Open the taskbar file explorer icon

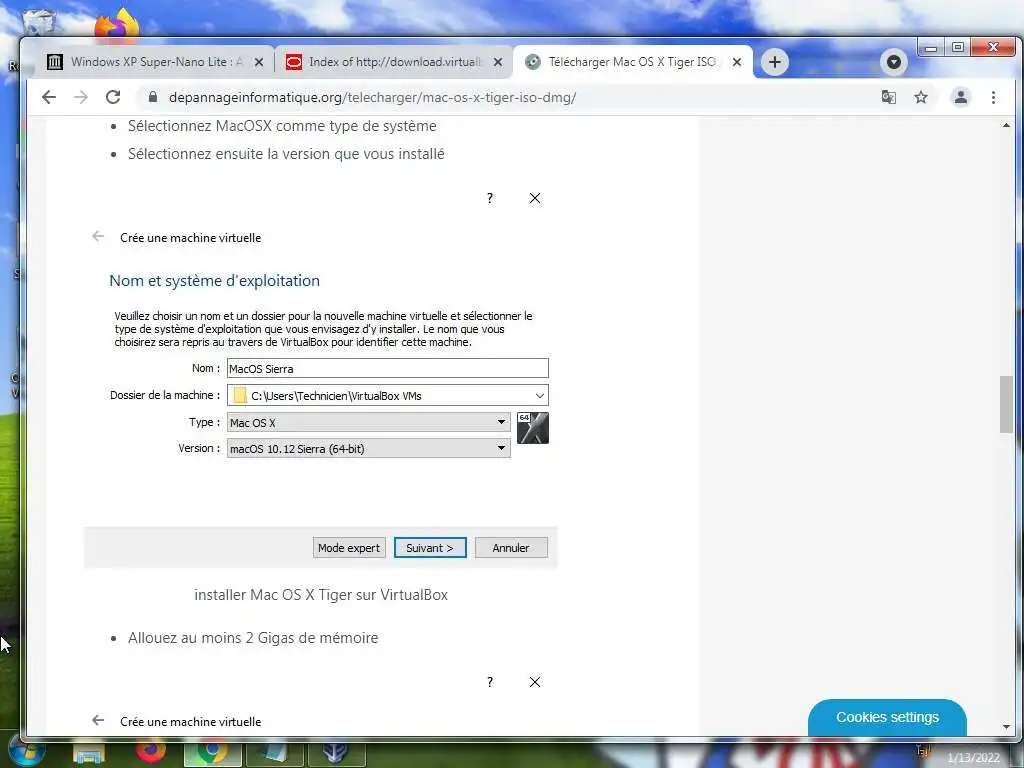[89, 754]
